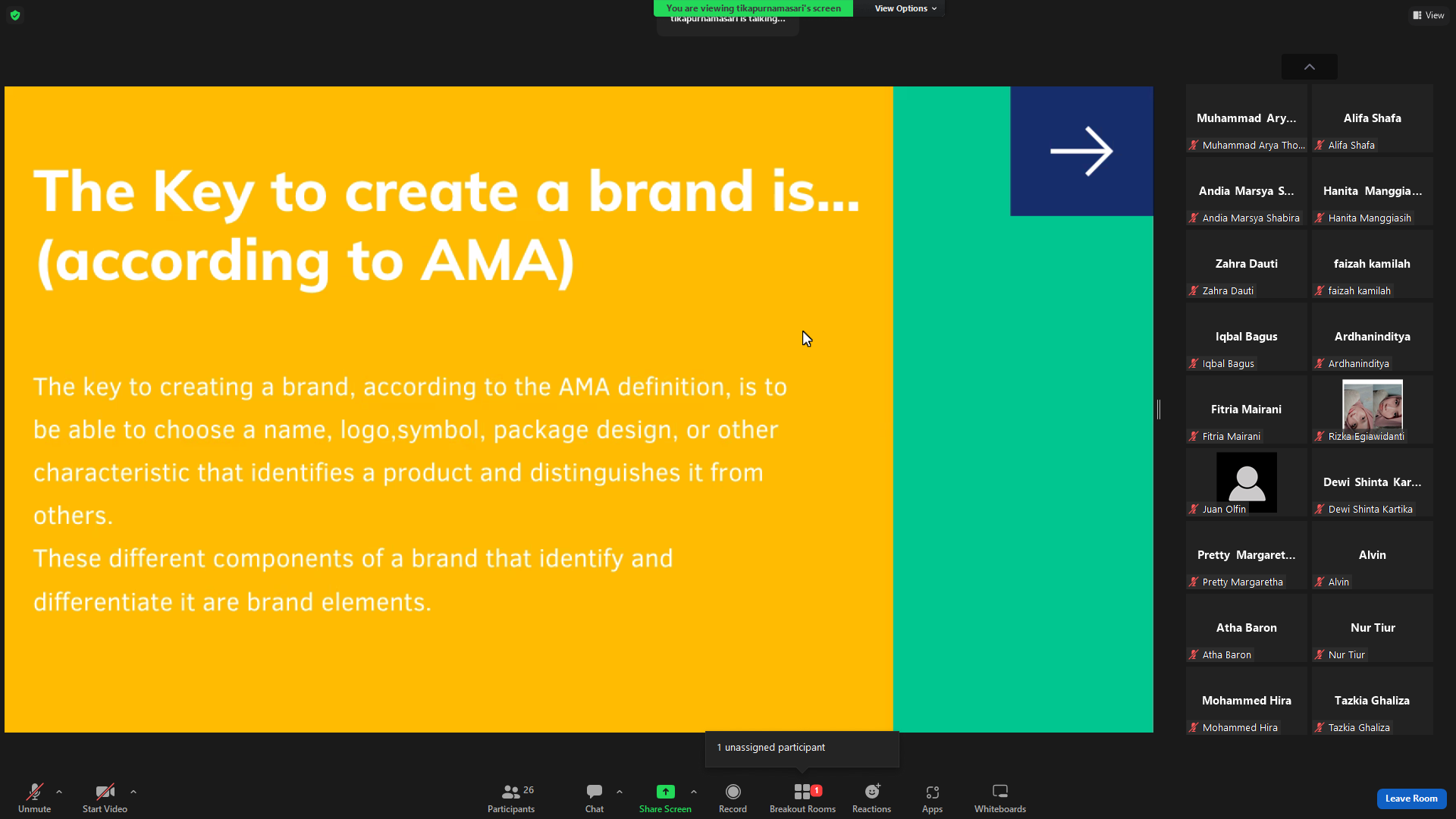Click the Unmute microphone icon
This screenshot has width=1456, height=819.
[x=35, y=792]
